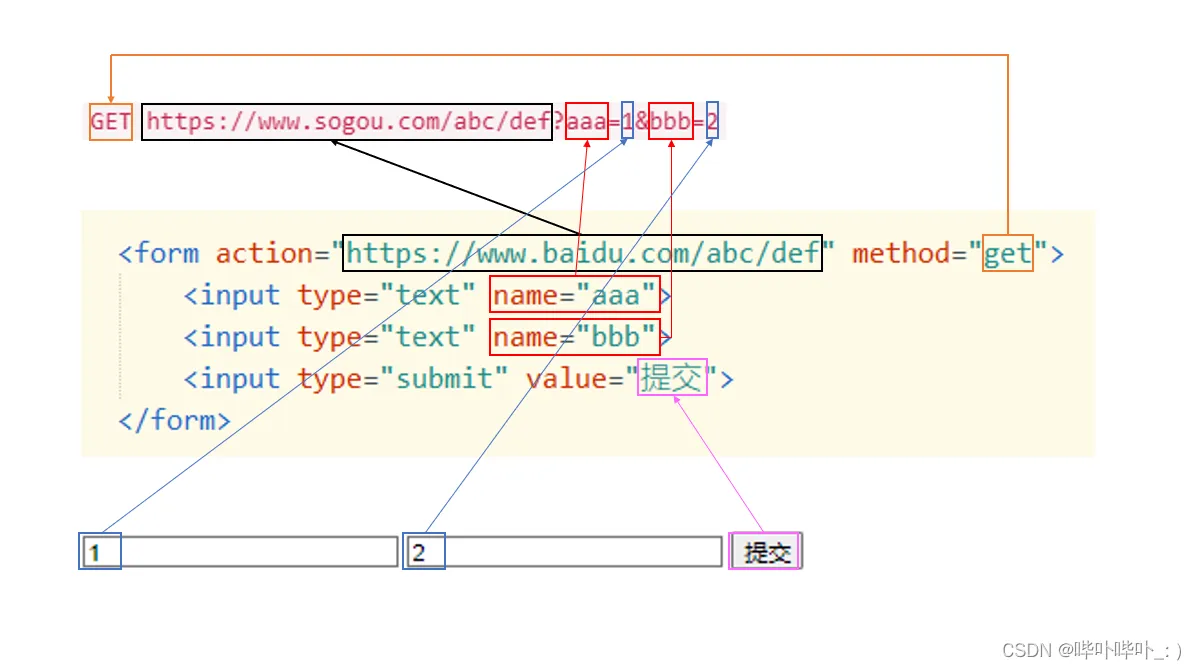Click the opening <form tag text
1196x670 pixels.
pos(159,253)
